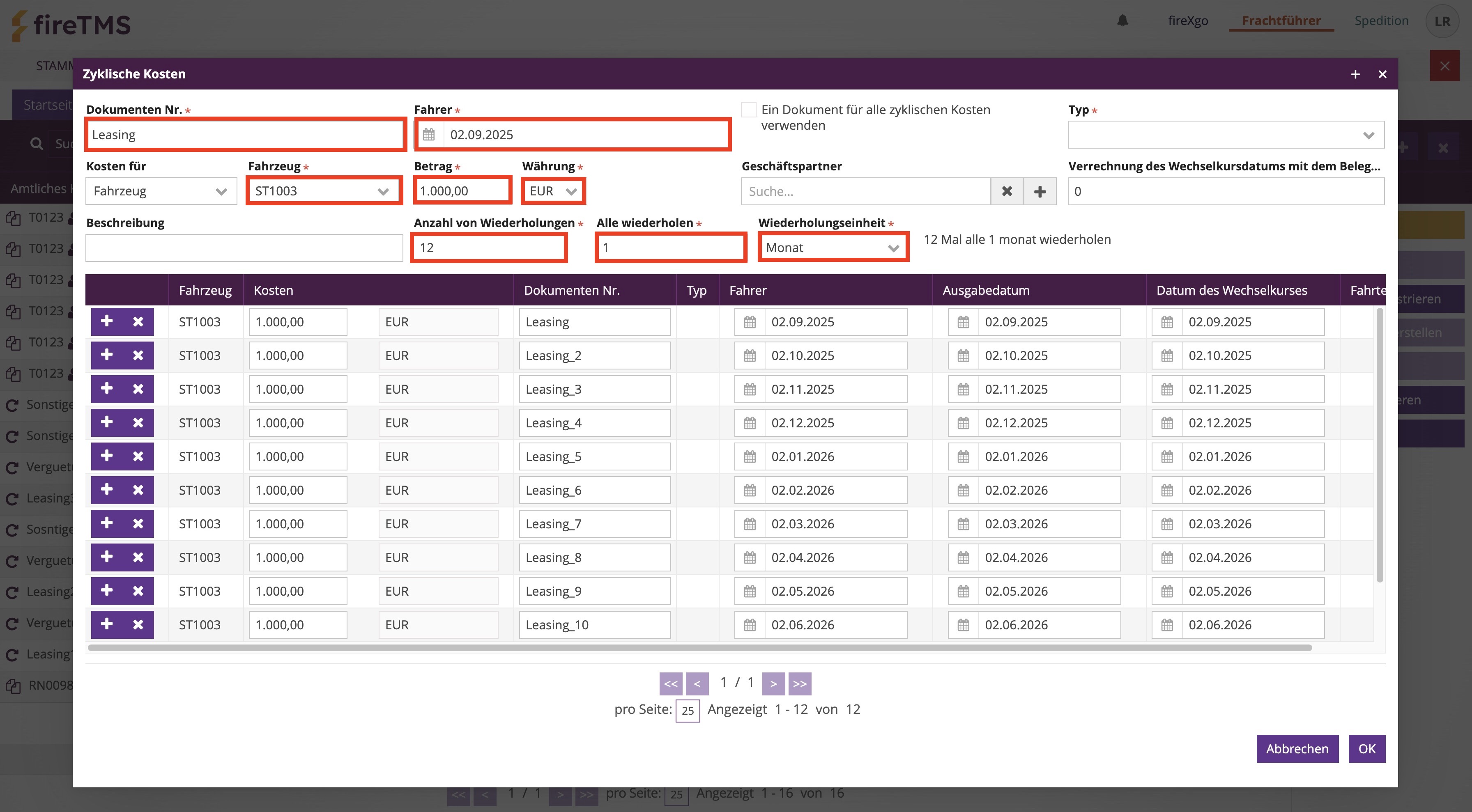1472x812 pixels.
Task: Click the Beschreibung input field
Action: coord(244,248)
